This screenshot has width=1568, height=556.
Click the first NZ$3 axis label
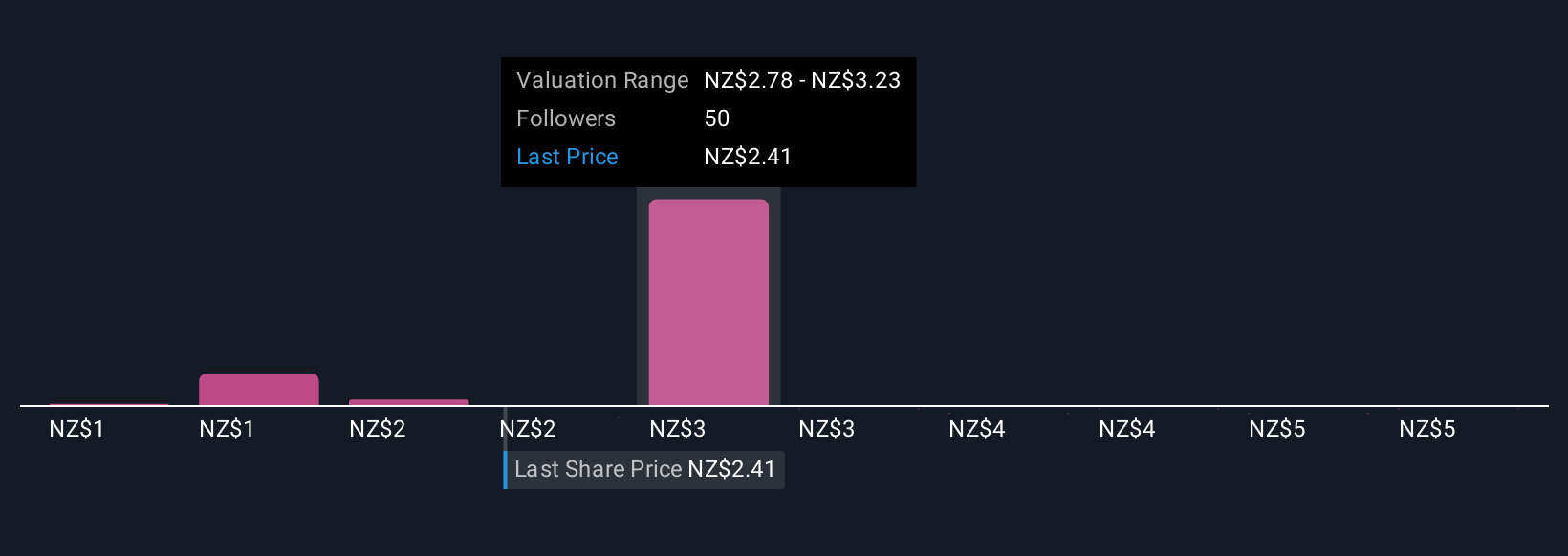[x=677, y=429]
